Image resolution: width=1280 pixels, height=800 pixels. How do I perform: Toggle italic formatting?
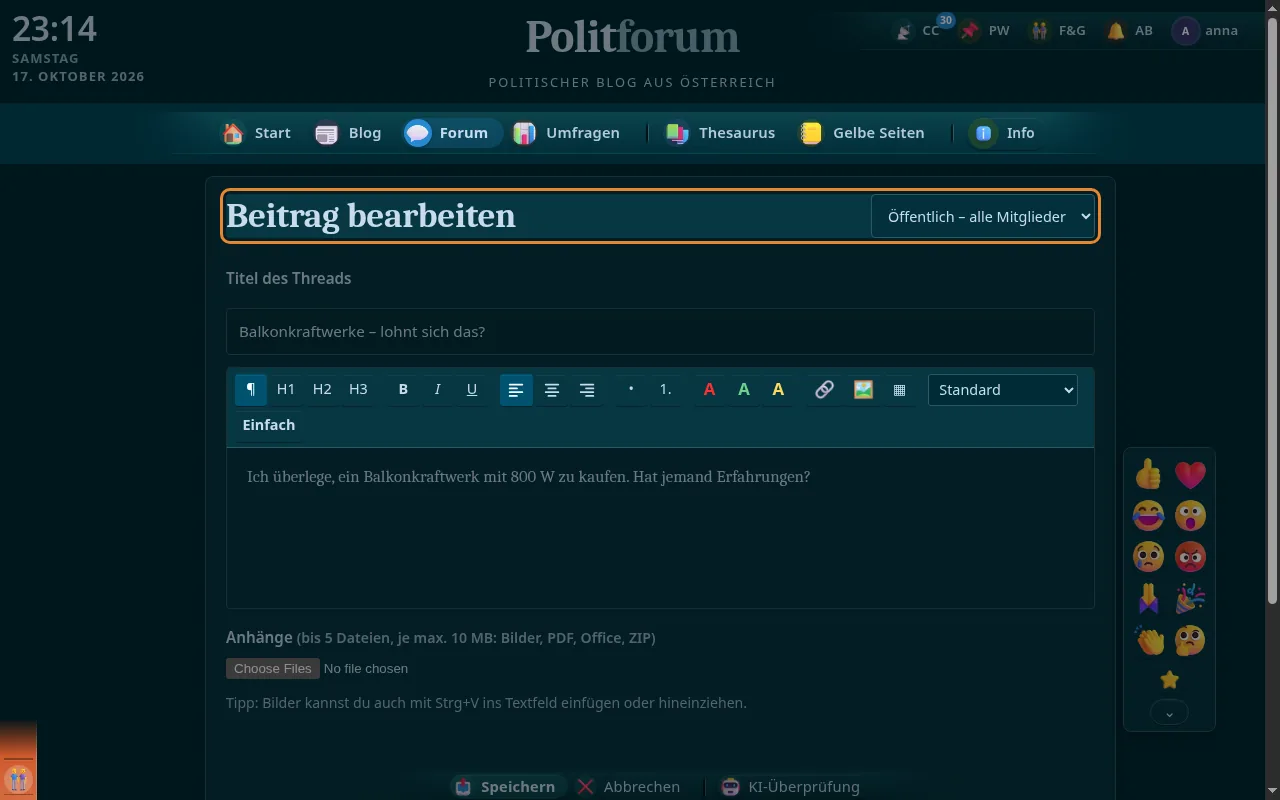437,390
